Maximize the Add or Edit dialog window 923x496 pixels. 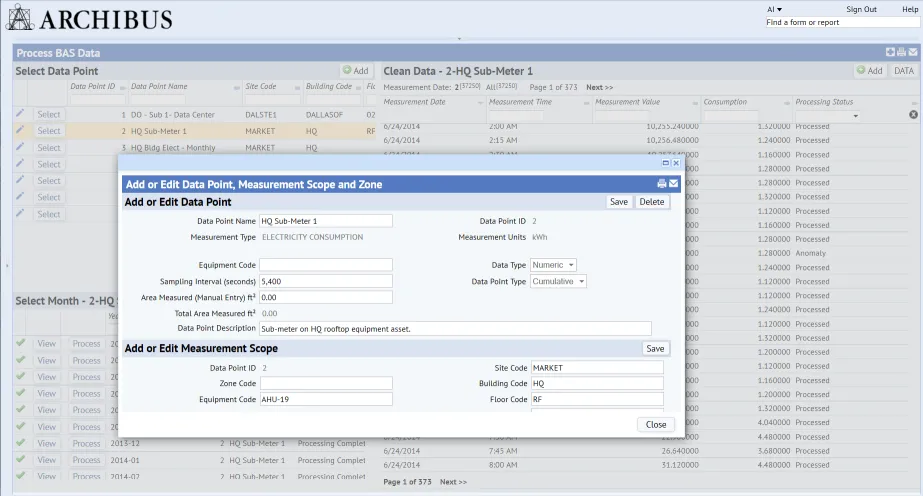click(666, 163)
